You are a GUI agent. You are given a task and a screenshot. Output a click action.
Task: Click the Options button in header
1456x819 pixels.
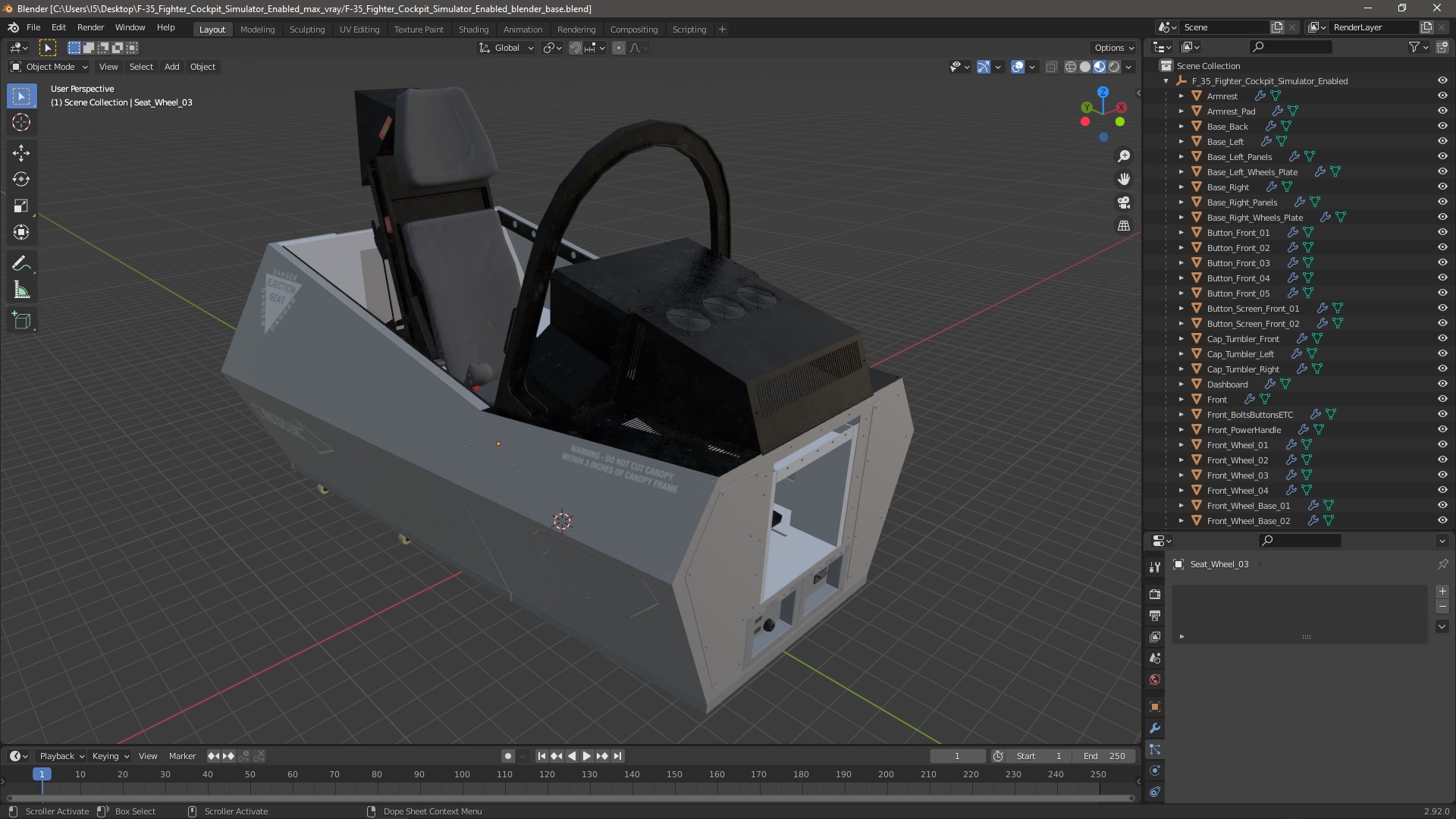(1113, 48)
